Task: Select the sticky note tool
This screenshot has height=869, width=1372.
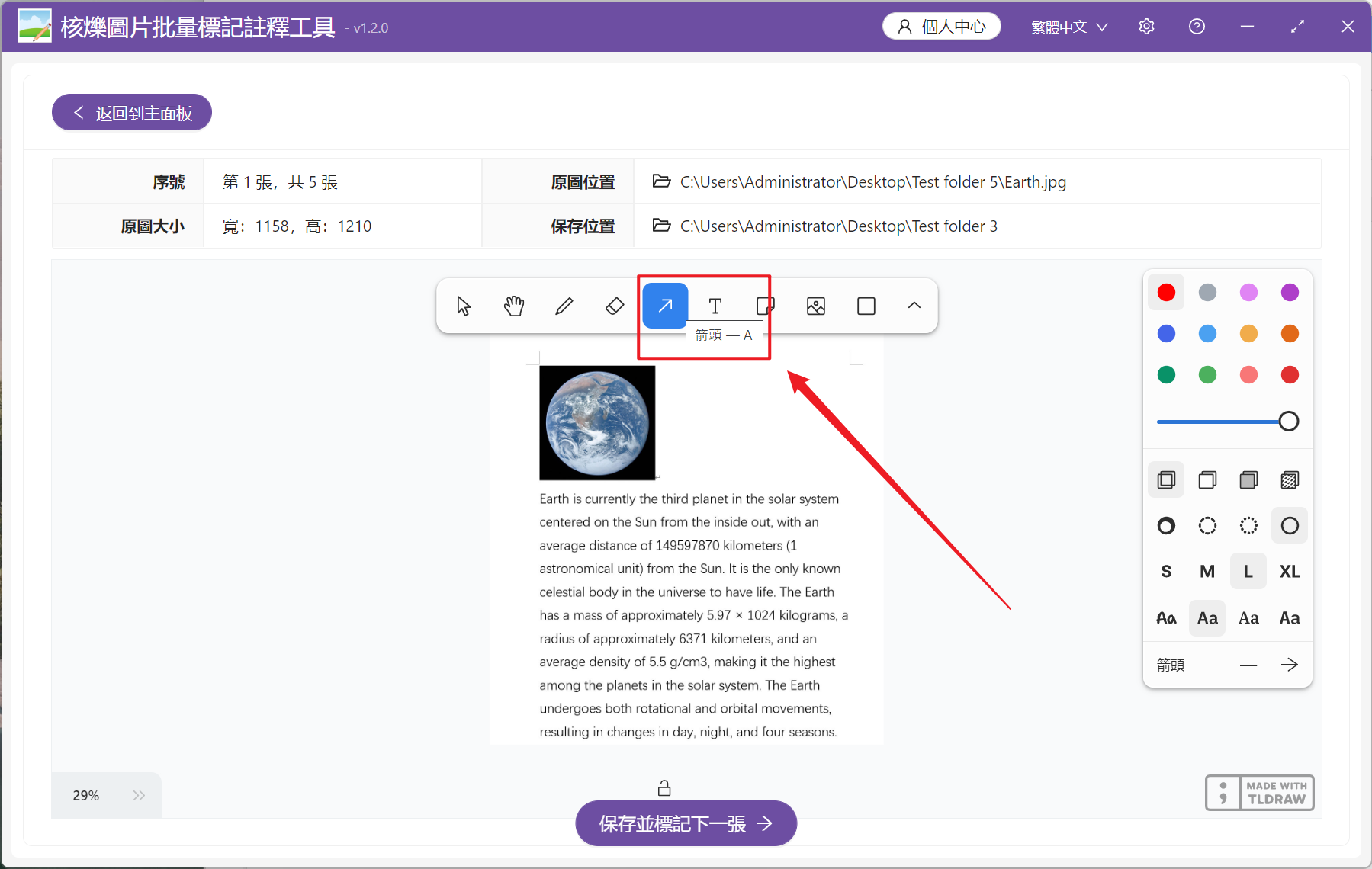Action: pyautogui.click(x=765, y=306)
